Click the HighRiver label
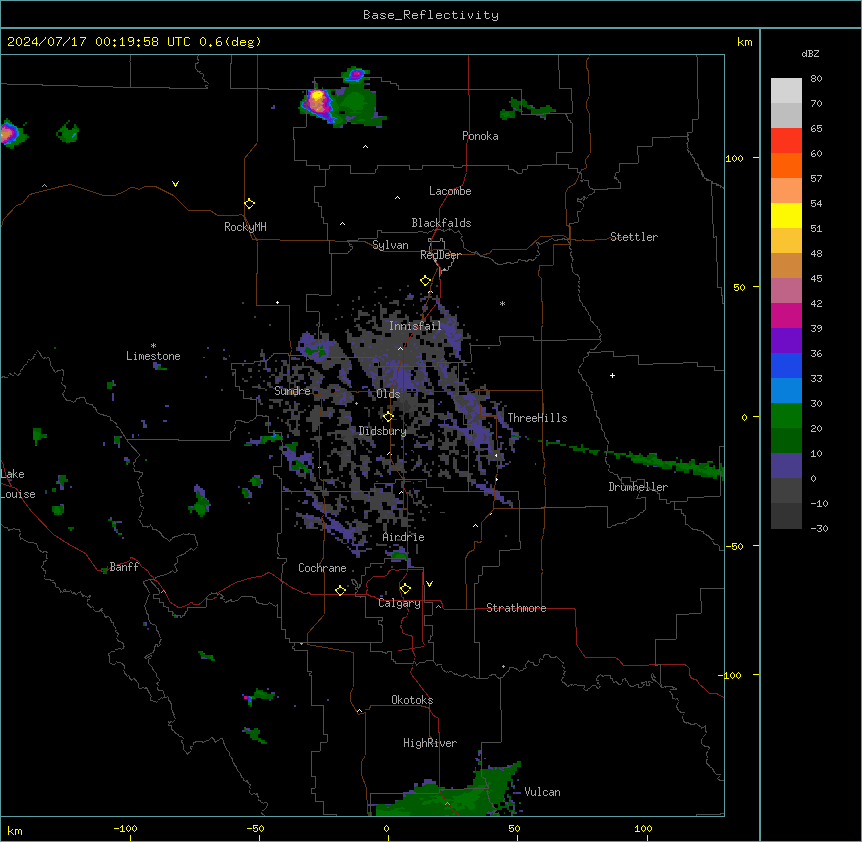The image size is (862, 842). [x=430, y=743]
